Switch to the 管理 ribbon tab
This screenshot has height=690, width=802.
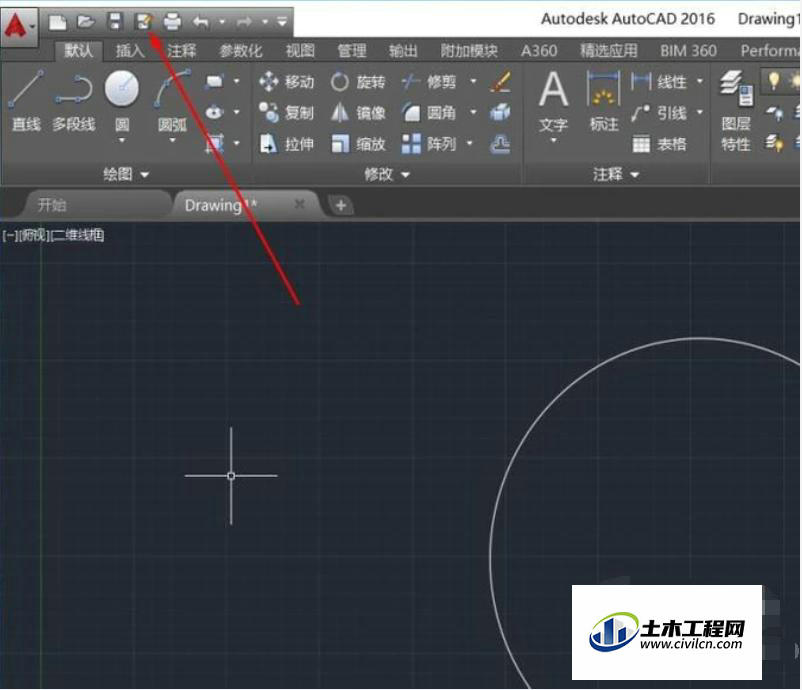352,51
